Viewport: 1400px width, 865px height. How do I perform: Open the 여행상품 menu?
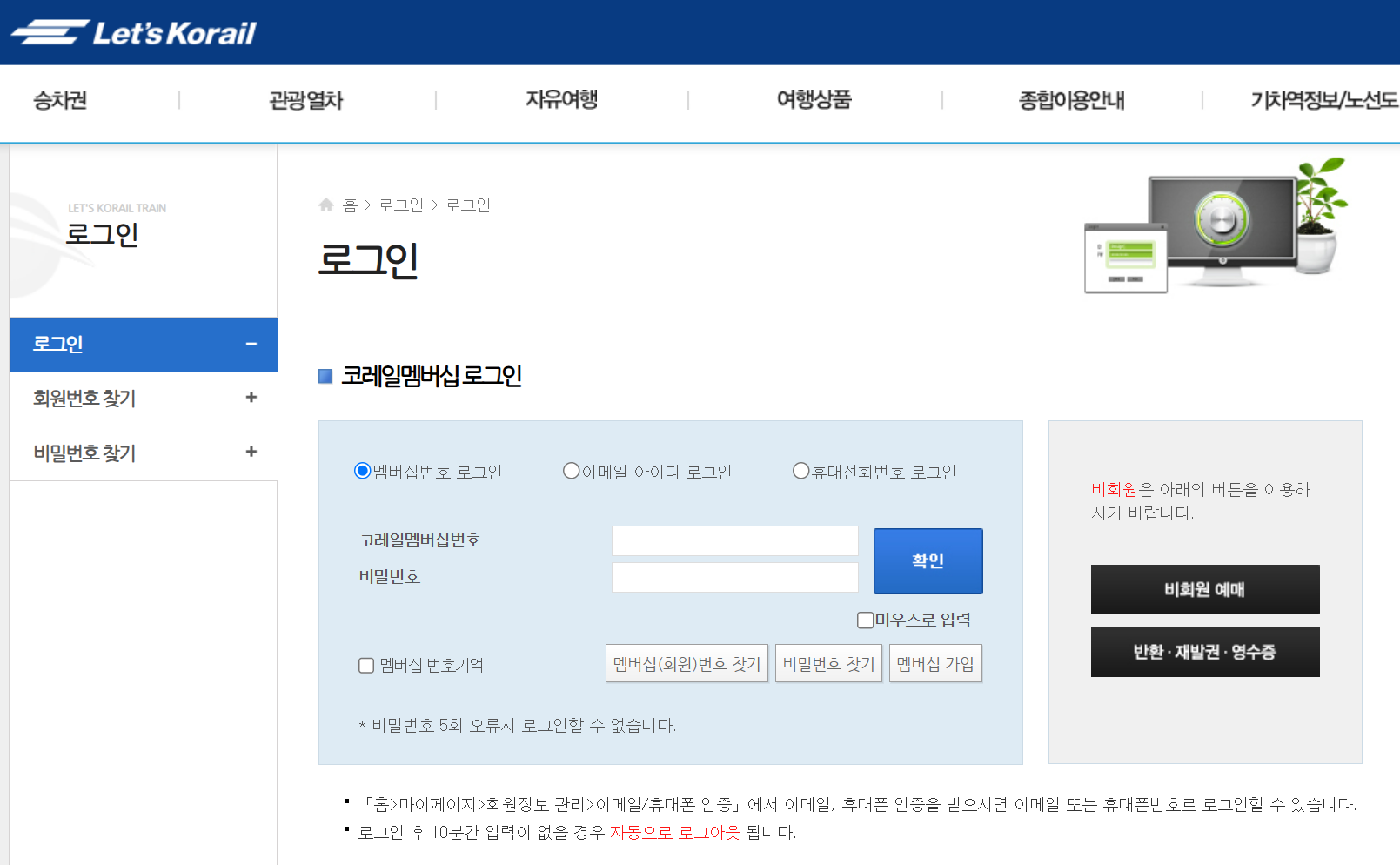pyautogui.click(x=814, y=99)
